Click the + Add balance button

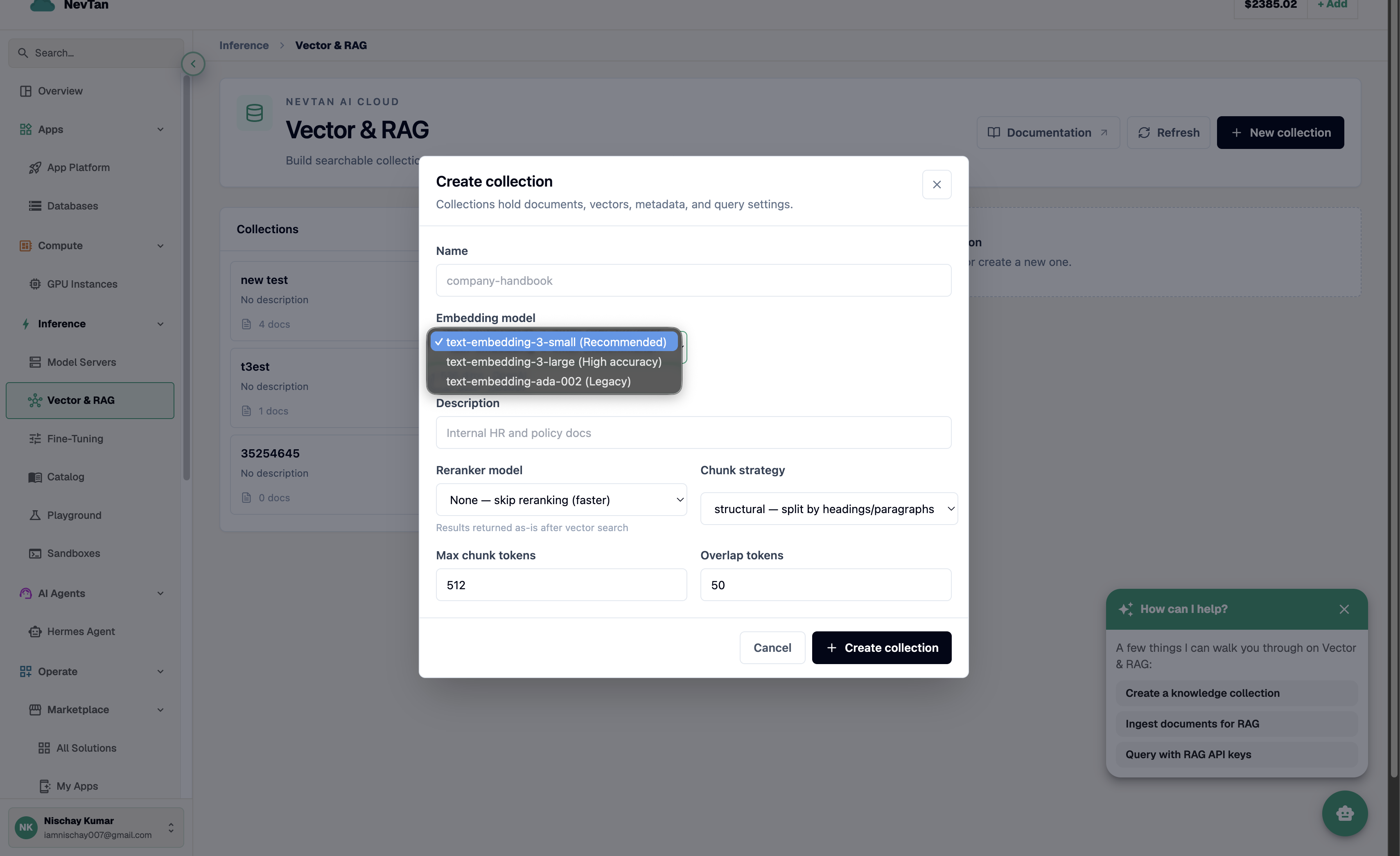click(1332, 5)
